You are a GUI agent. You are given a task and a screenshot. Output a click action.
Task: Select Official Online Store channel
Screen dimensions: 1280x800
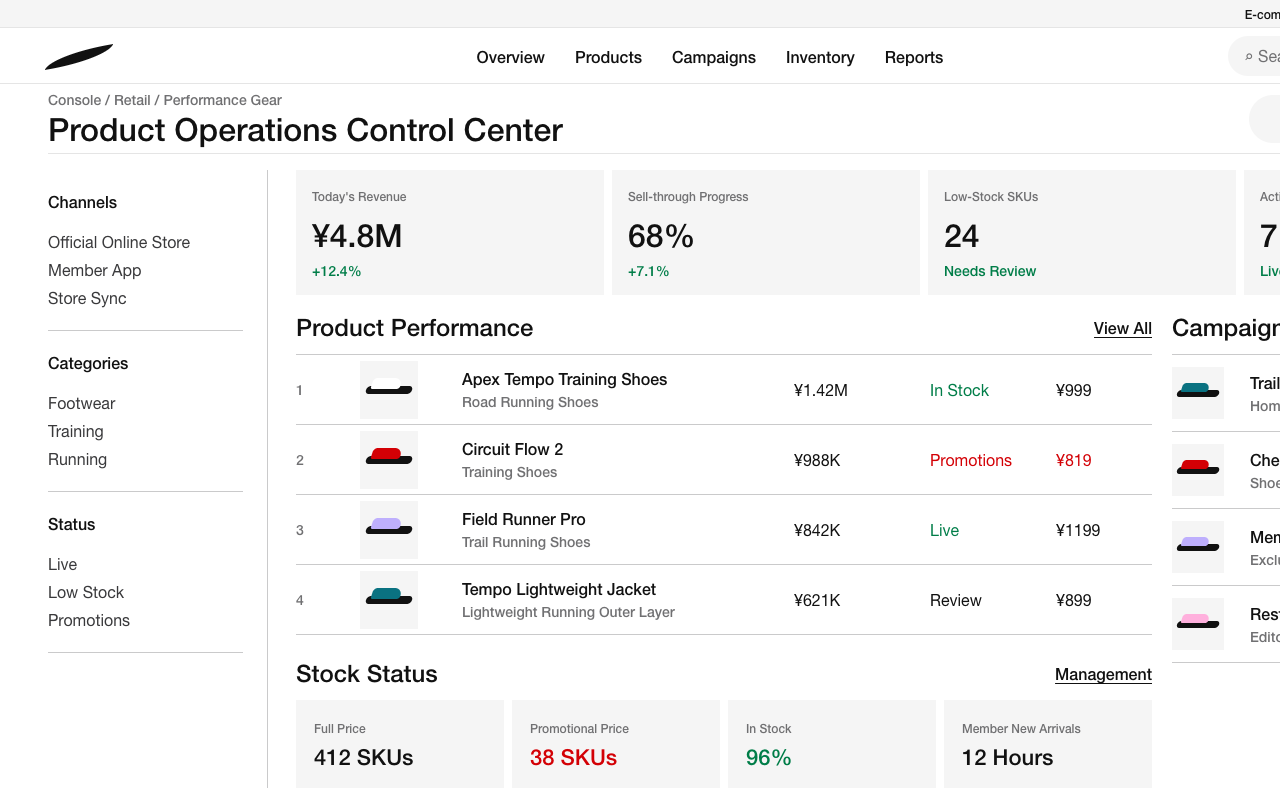tap(119, 242)
